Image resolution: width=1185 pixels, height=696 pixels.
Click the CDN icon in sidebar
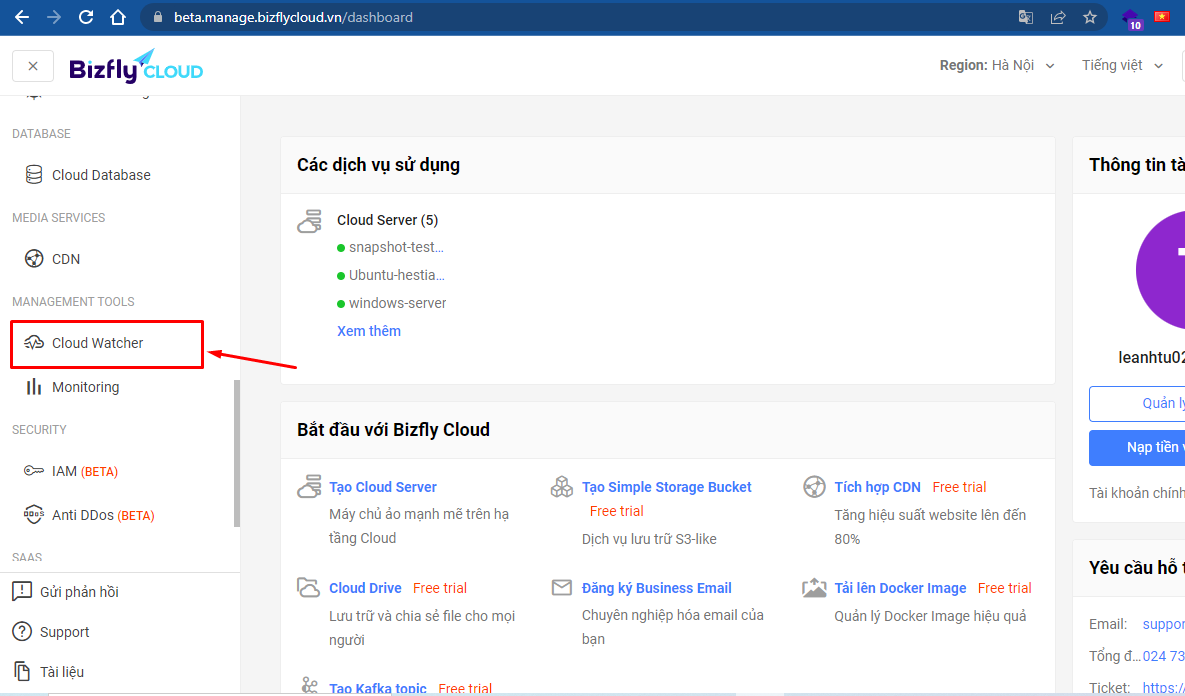(x=34, y=258)
